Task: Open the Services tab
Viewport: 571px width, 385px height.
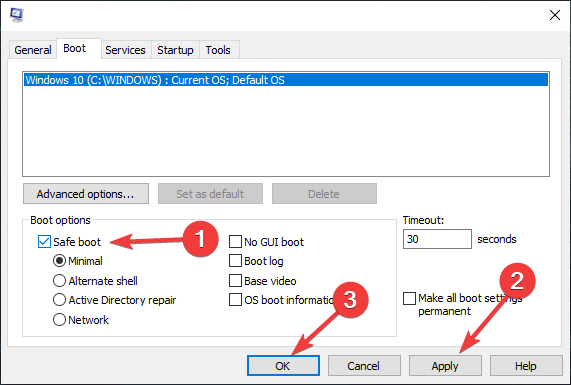Action: click(125, 50)
